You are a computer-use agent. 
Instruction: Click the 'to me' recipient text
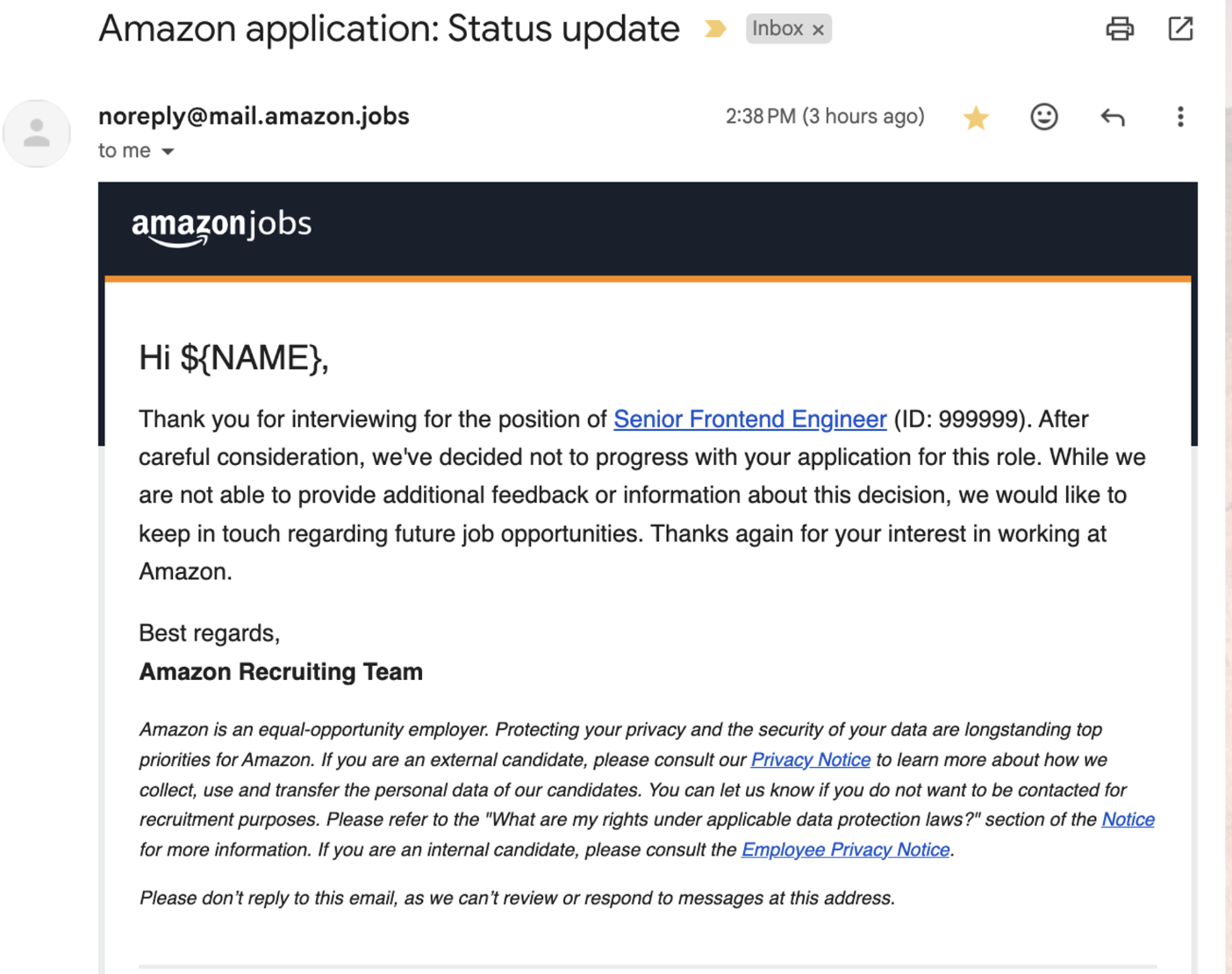pyautogui.click(x=125, y=151)
